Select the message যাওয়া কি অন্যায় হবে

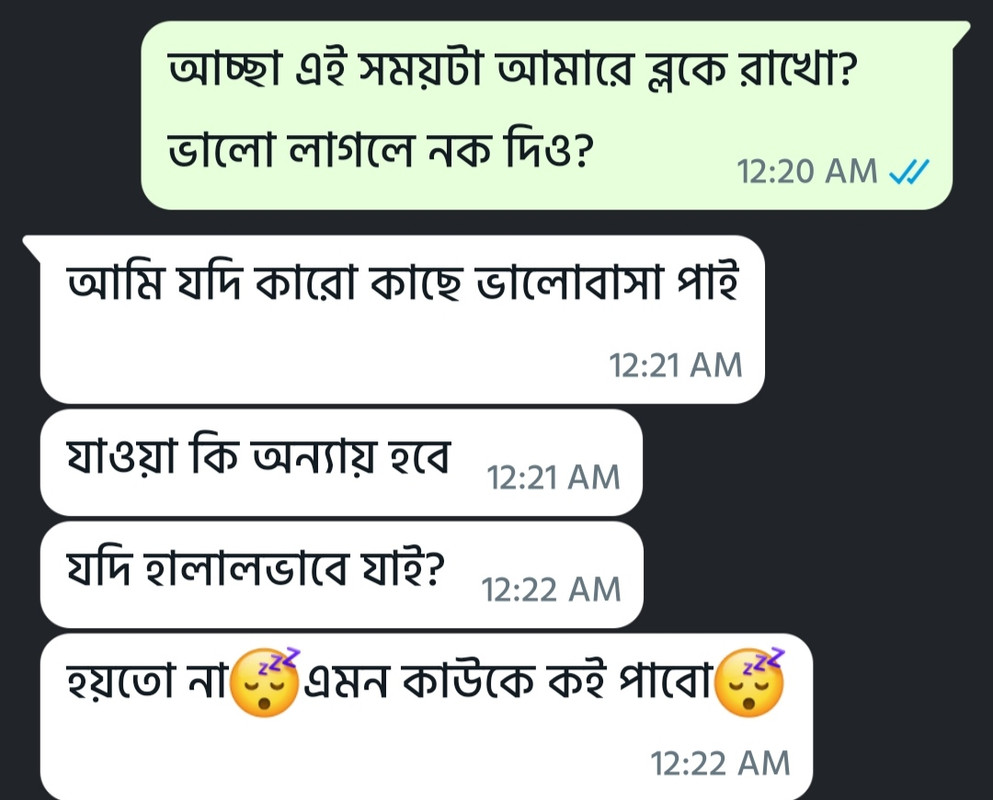click(x=258, y=456)
